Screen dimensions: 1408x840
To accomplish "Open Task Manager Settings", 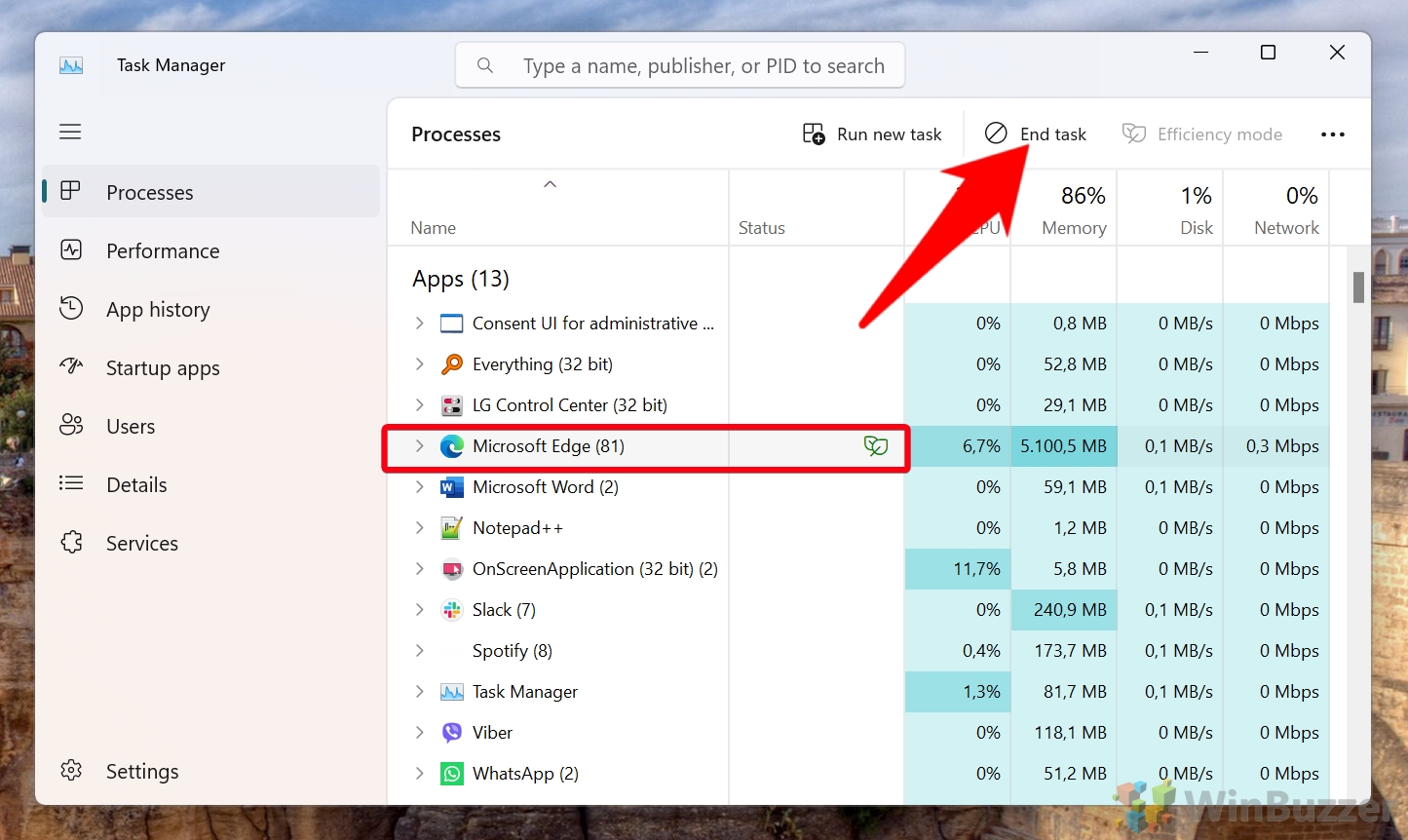I will click(x=211, y=771).
